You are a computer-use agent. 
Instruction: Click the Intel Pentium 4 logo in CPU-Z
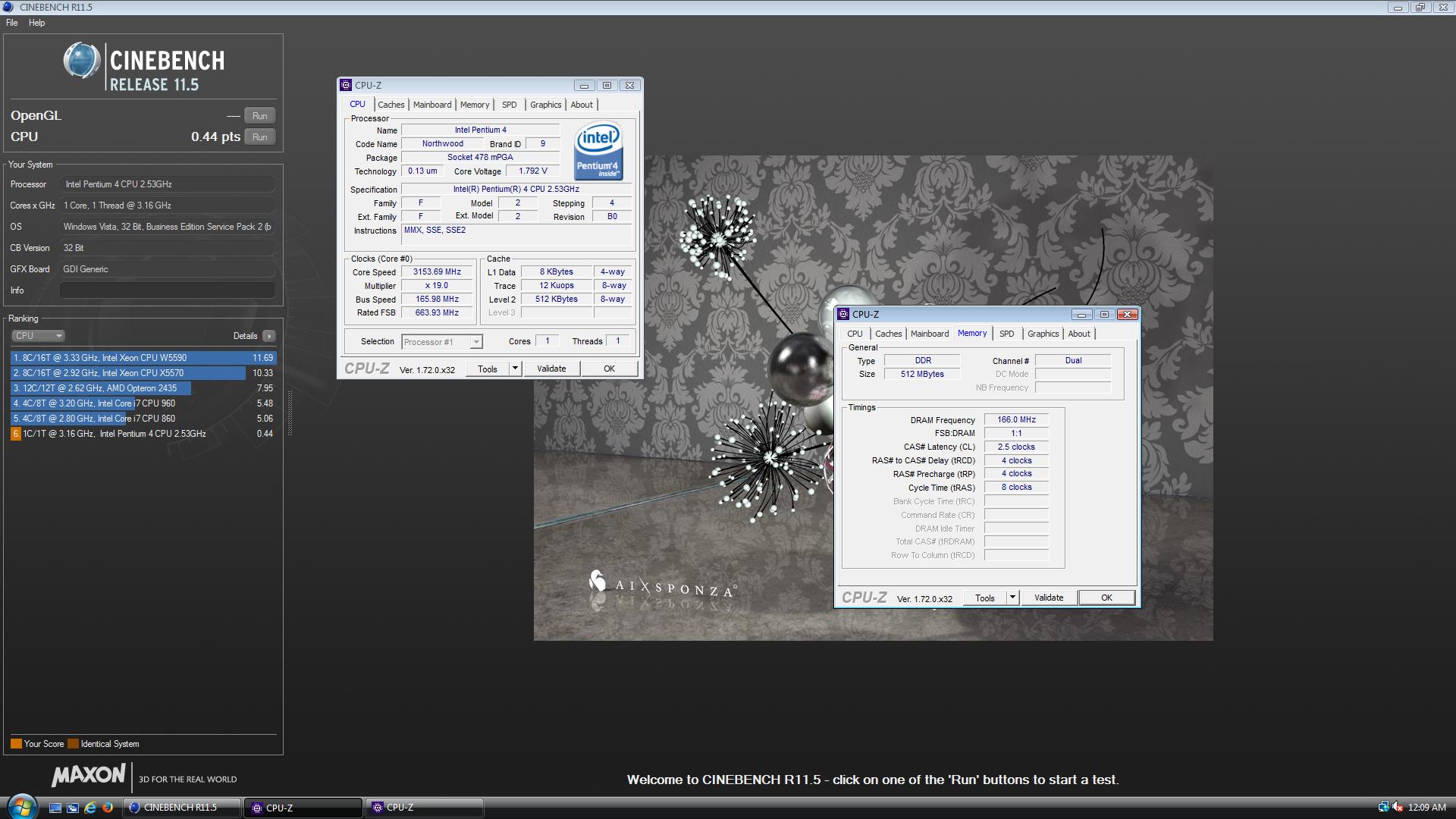[x=598, y=150]
